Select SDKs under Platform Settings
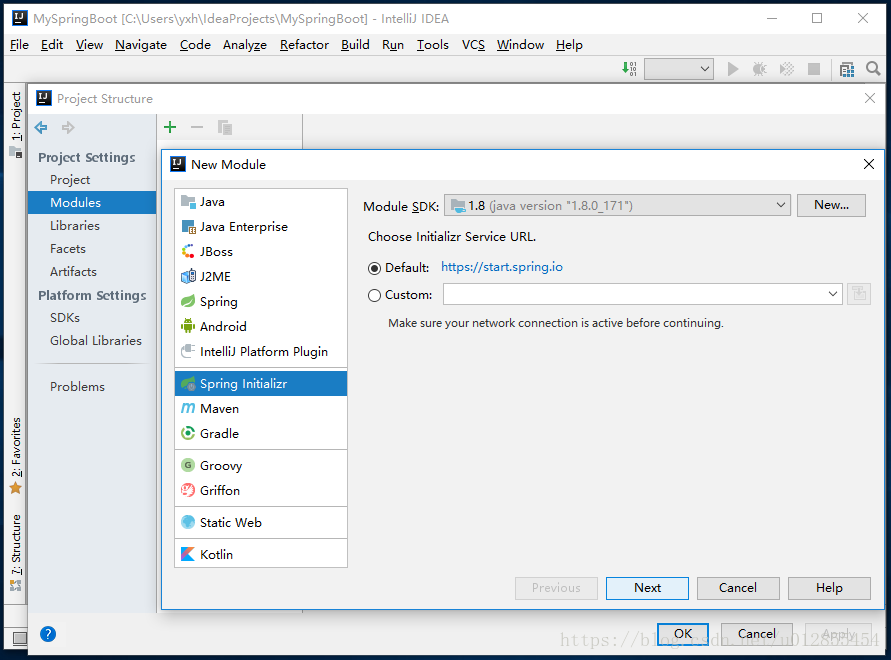891x660 pixels. point(92,318)
